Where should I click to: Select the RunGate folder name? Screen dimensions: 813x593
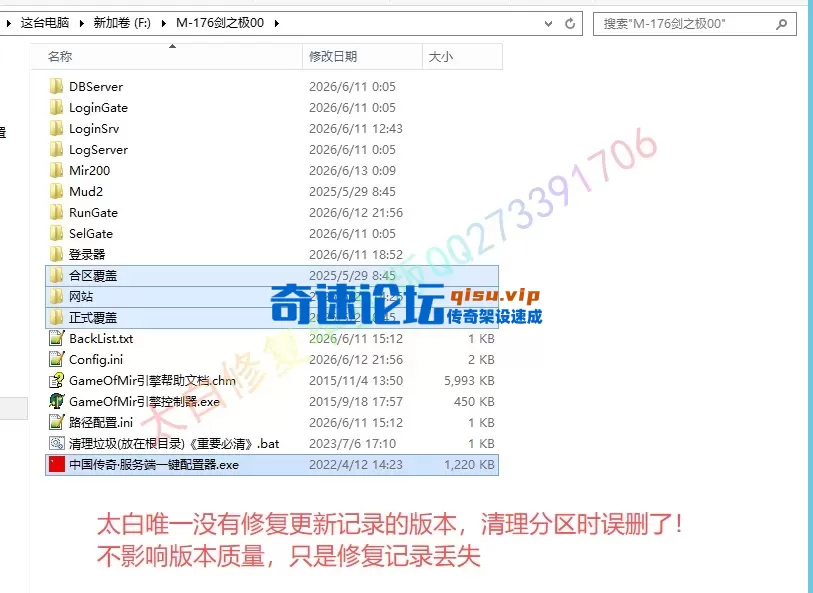point(93,213)
